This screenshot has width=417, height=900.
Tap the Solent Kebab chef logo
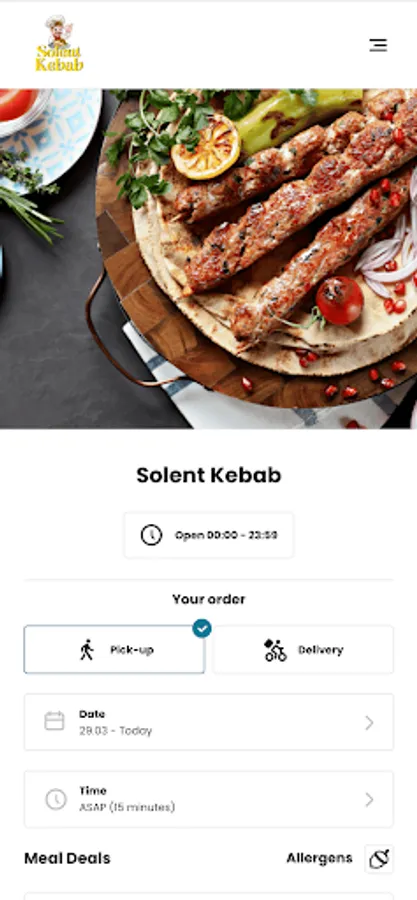point(59,44)
